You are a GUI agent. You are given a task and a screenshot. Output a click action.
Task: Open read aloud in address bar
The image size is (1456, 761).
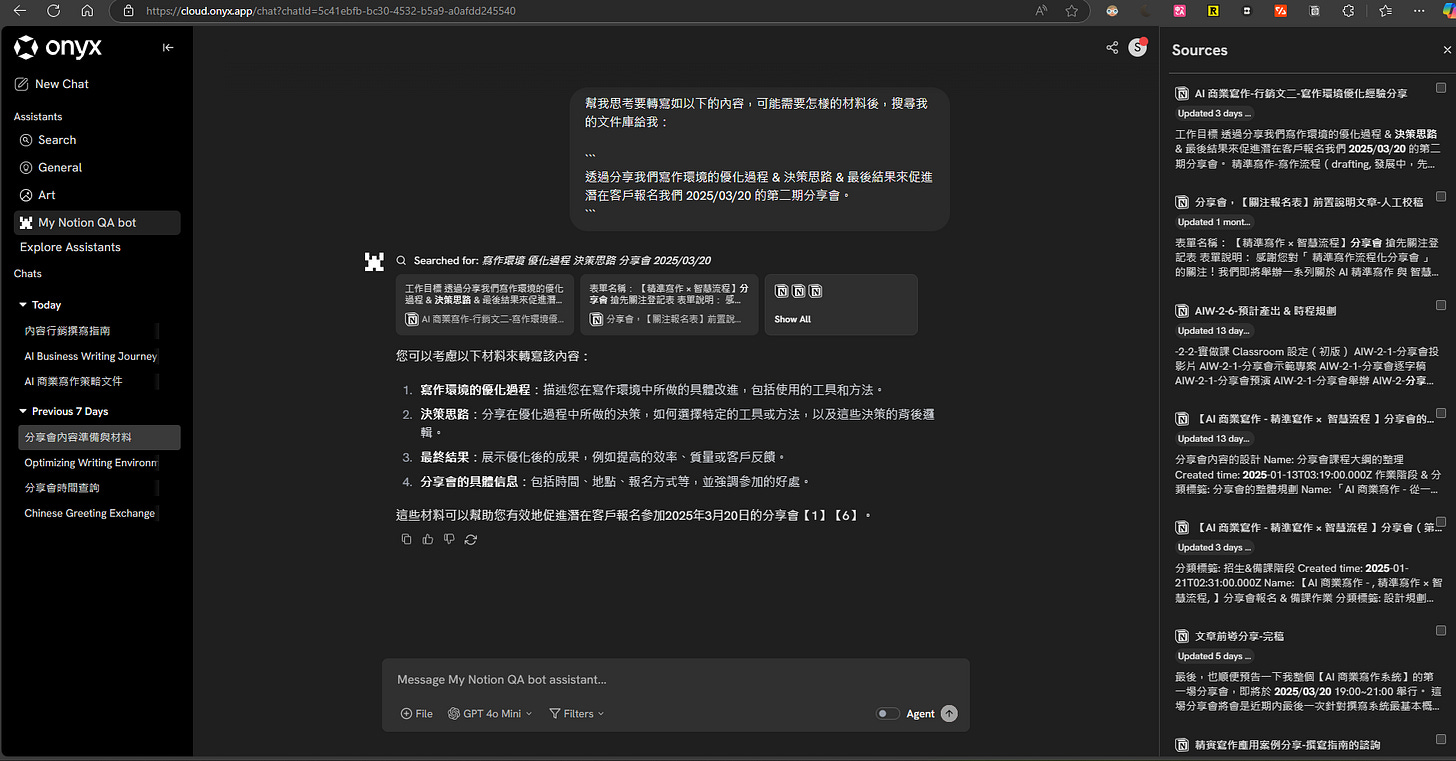pos(1042,11)
